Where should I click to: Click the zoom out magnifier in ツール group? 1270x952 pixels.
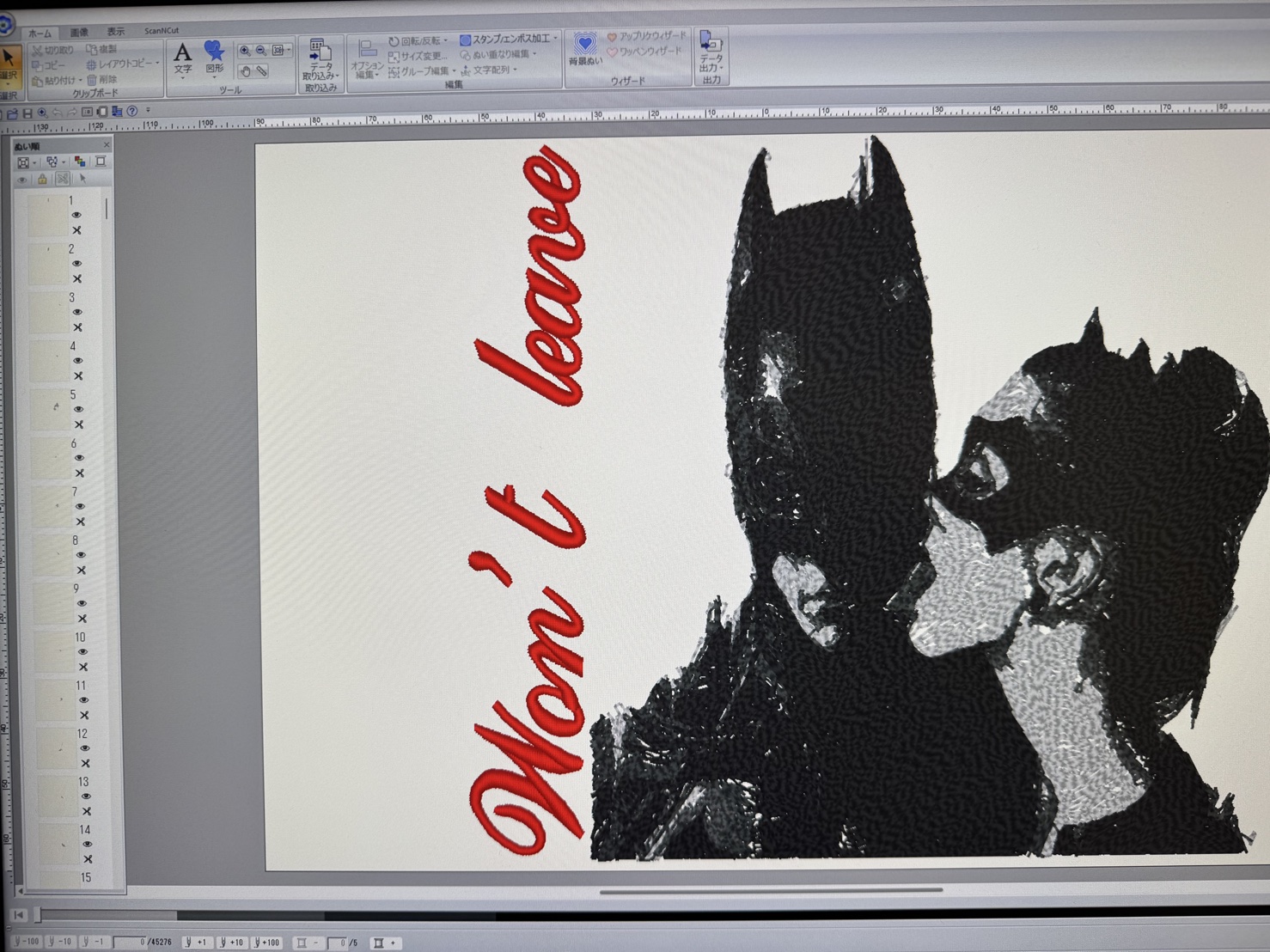[x=261, y=52]
